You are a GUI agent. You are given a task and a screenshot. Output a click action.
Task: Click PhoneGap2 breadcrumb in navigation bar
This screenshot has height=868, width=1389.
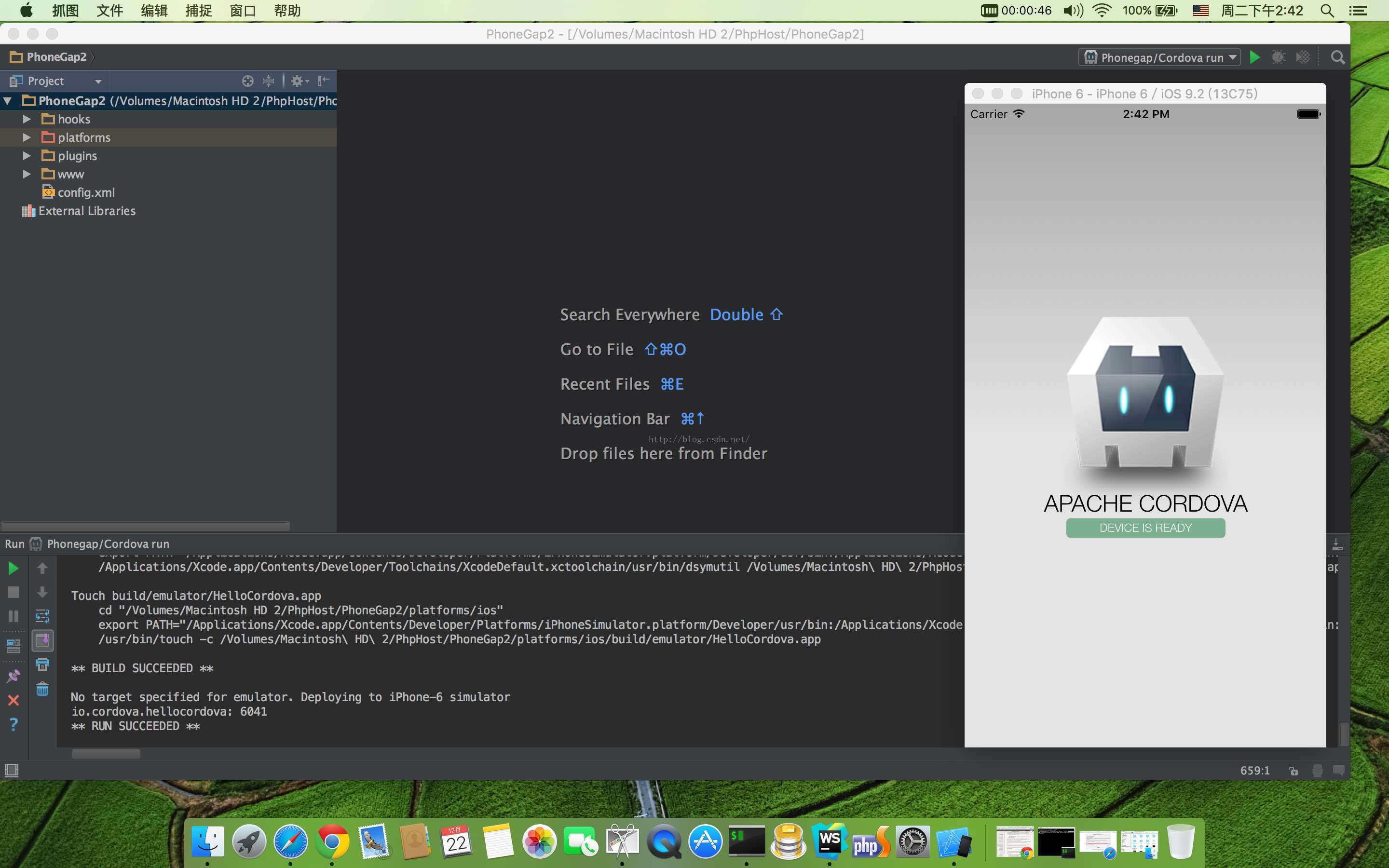49,57
